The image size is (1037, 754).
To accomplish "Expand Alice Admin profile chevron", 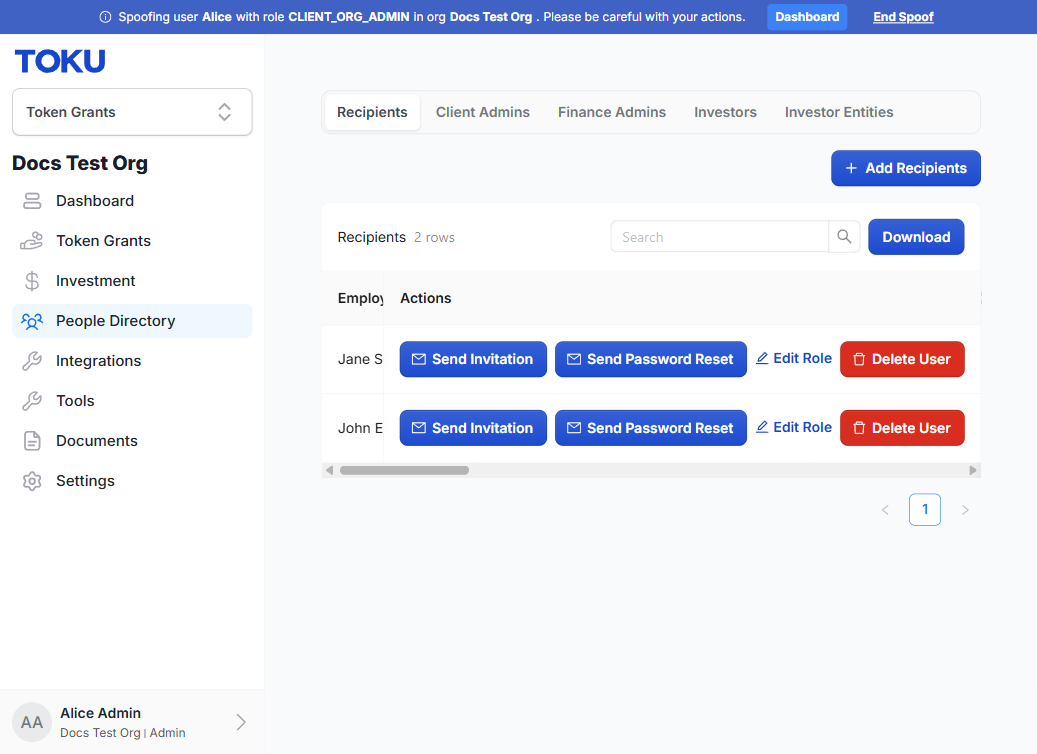I will point(241,722).
